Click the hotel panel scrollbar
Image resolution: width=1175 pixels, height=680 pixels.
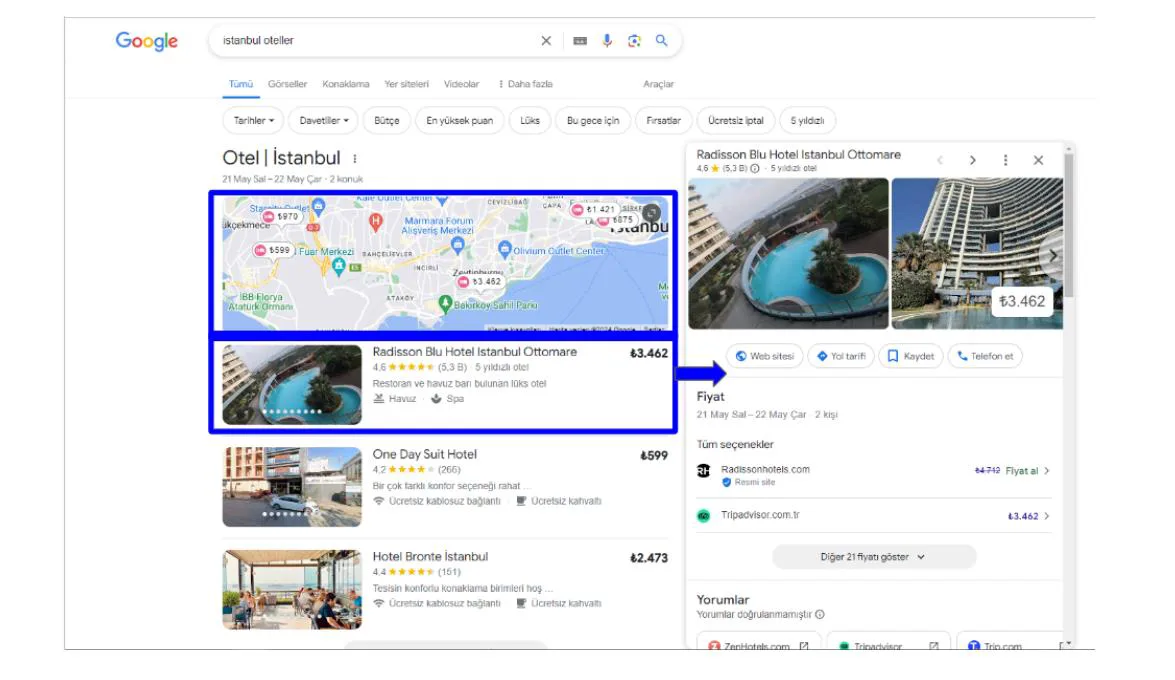pyautogui.click(x=1069, y=225)
